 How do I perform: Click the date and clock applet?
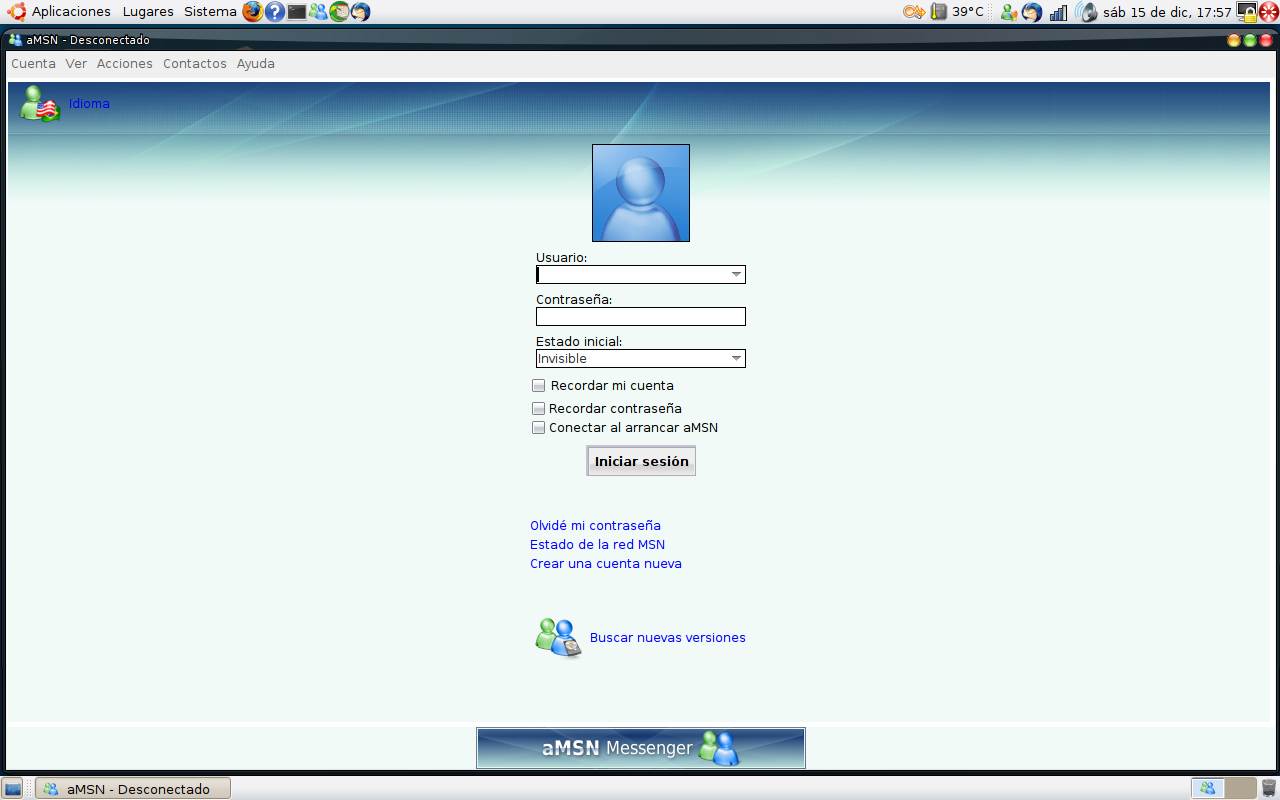coord(1167,12)
